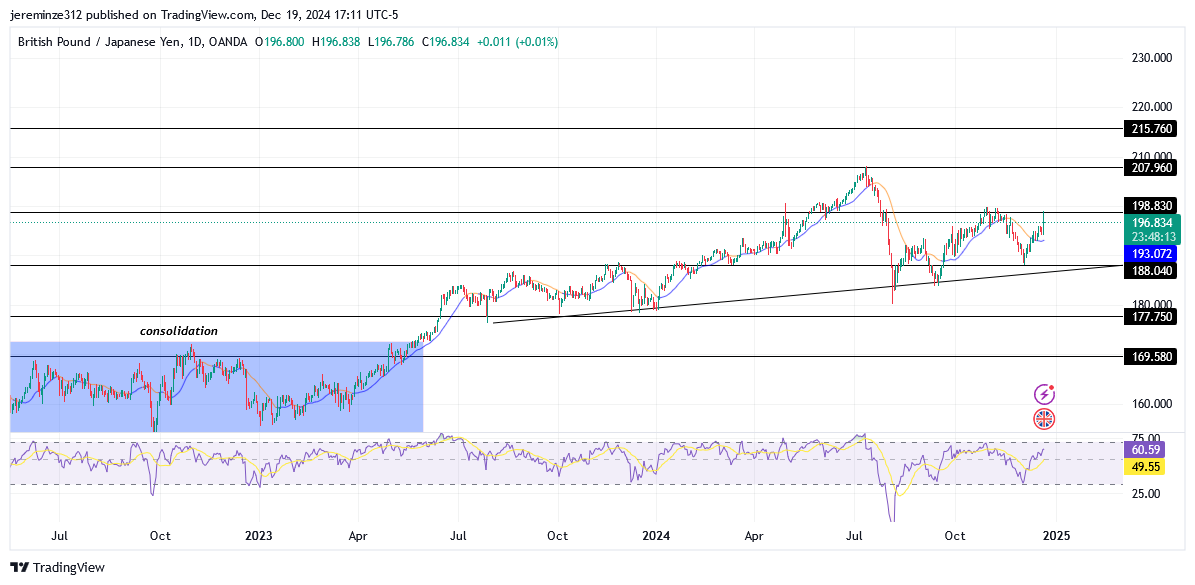Click the 2023 time axis label
1195x585 pixels.
click(260, 535)
